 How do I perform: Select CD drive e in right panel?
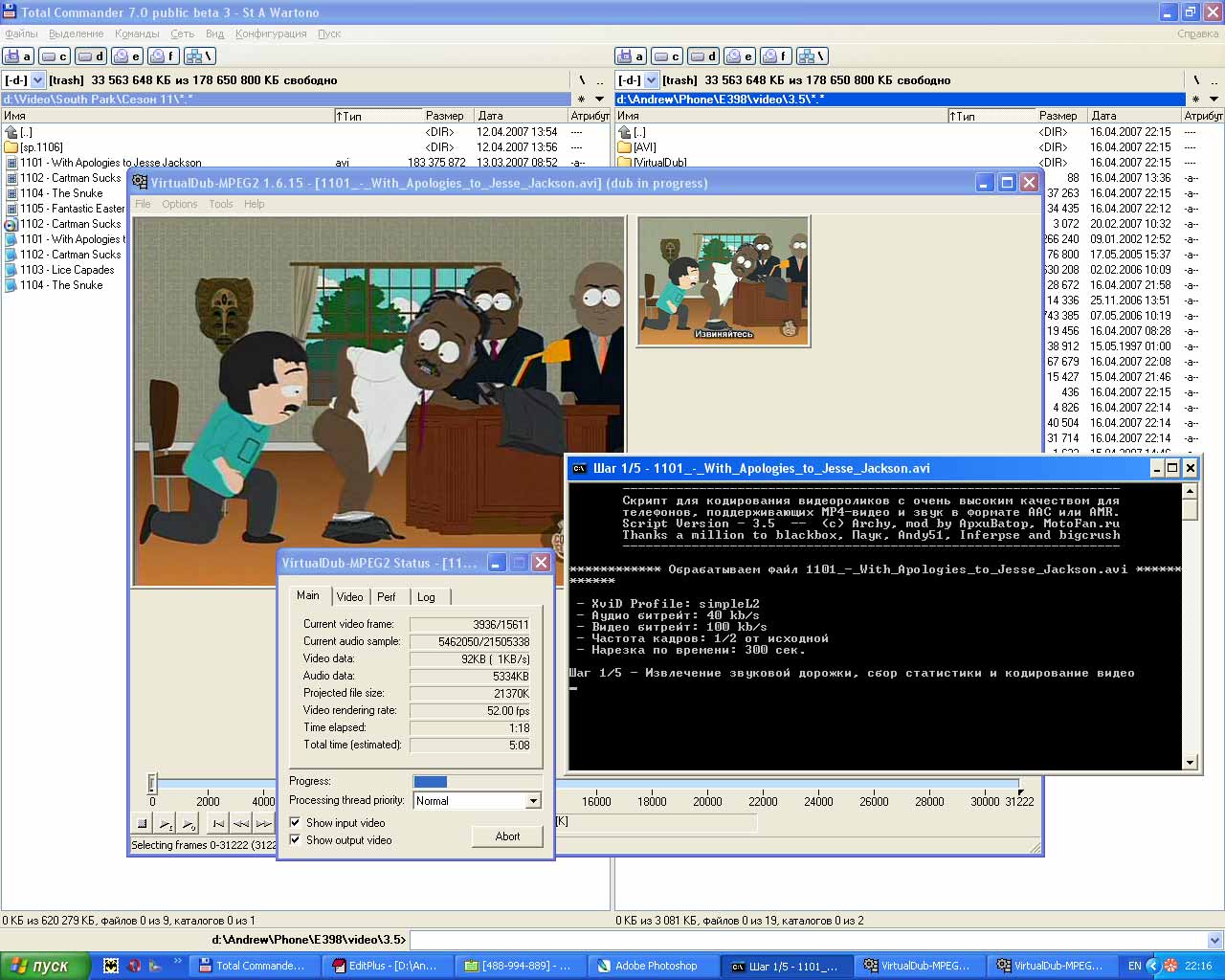(x=740, y=56)
